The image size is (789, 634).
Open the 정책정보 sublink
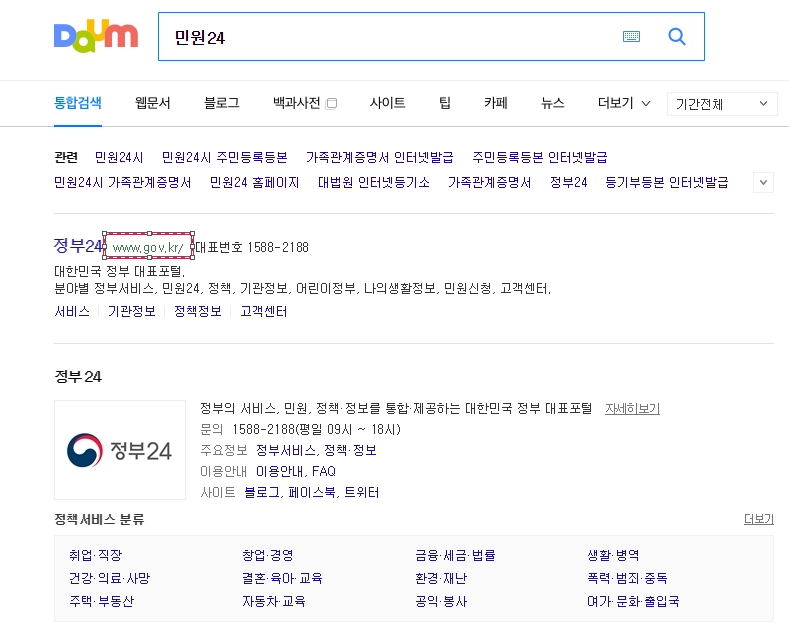[198, 311]
